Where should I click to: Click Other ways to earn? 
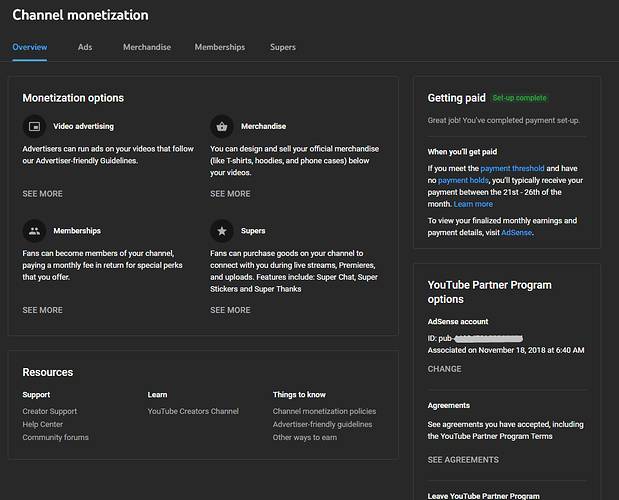305,437
